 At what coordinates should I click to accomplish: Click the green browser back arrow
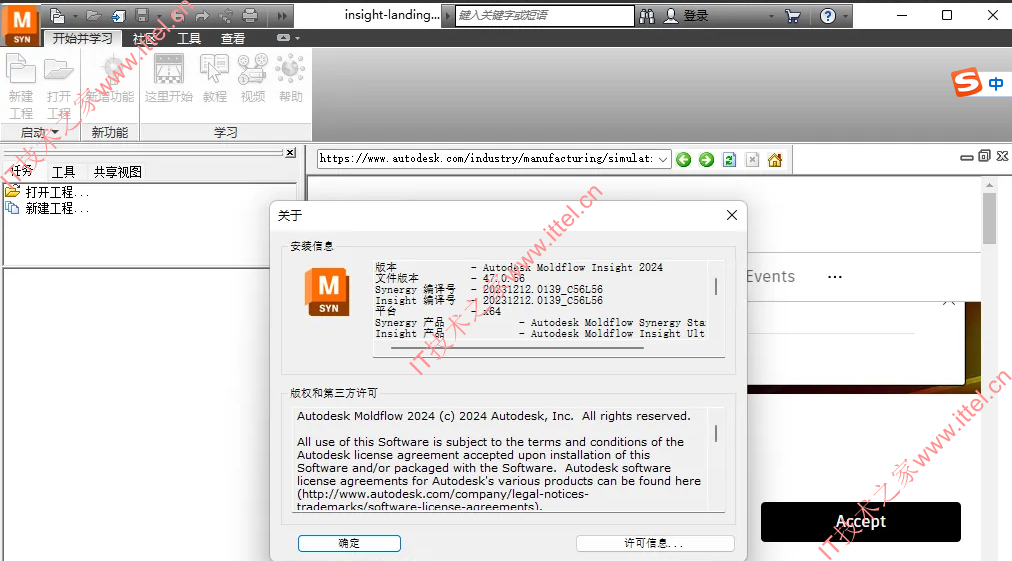683,159
